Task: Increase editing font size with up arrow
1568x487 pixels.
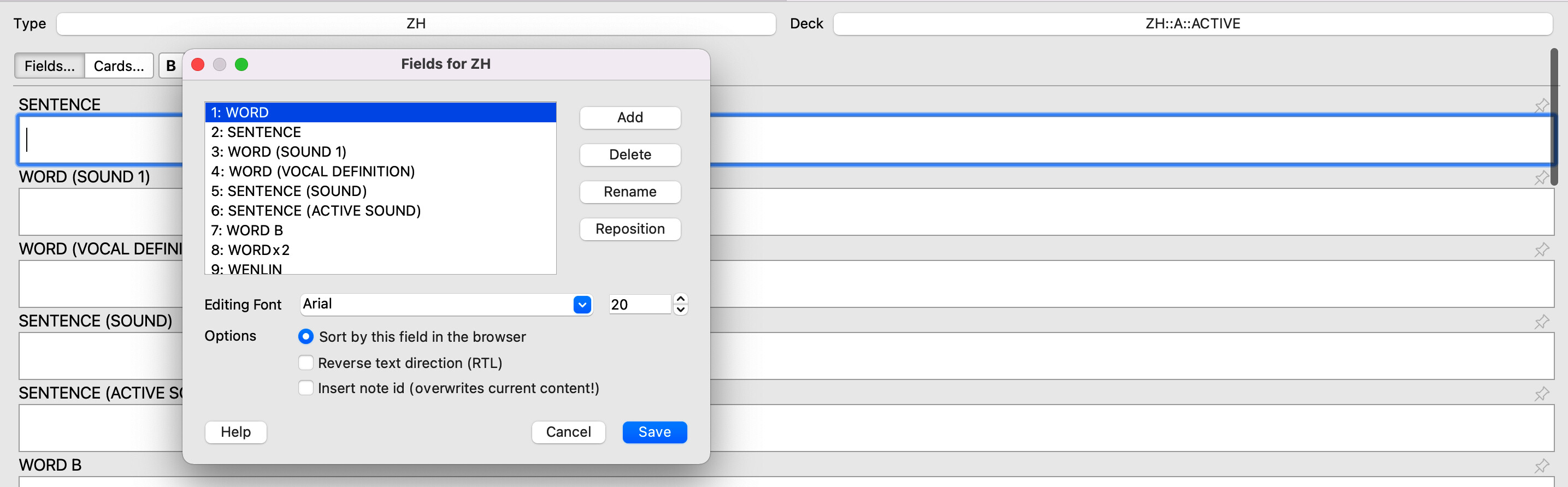Action: pos(681,299)
